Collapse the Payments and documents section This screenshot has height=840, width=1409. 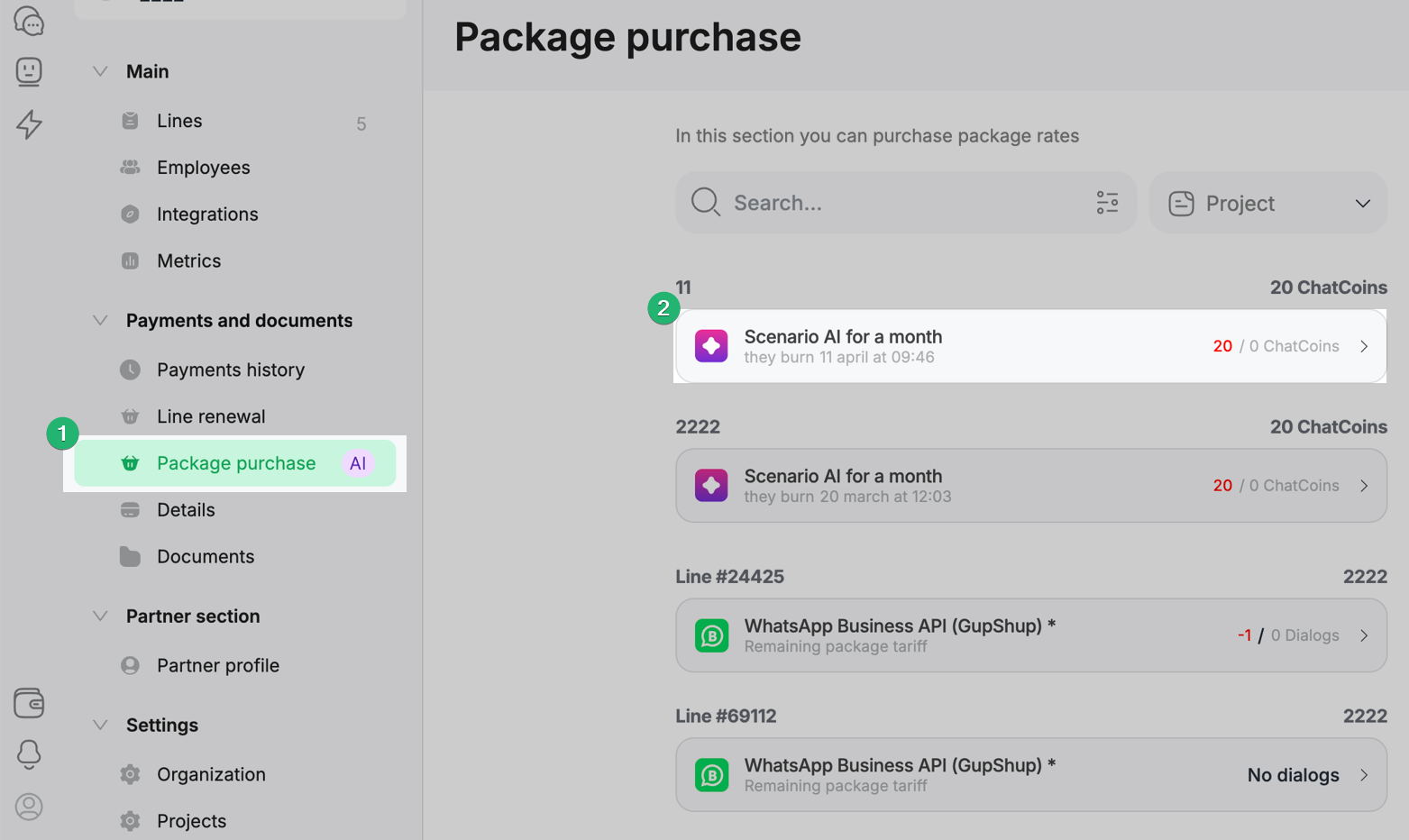(x=100, y=321)
